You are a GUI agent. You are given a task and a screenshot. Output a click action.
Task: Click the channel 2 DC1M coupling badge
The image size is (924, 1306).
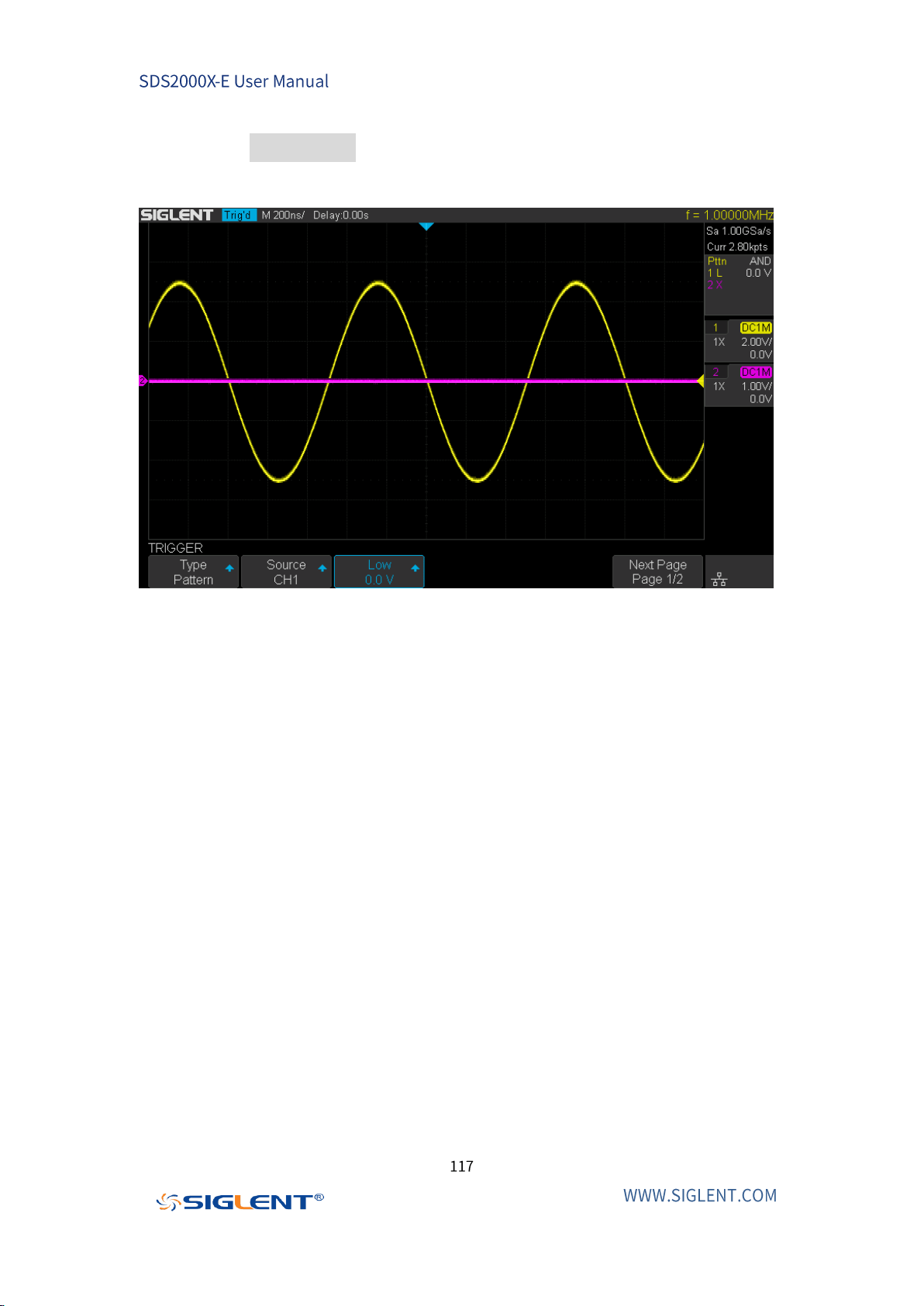coord(756,372)
